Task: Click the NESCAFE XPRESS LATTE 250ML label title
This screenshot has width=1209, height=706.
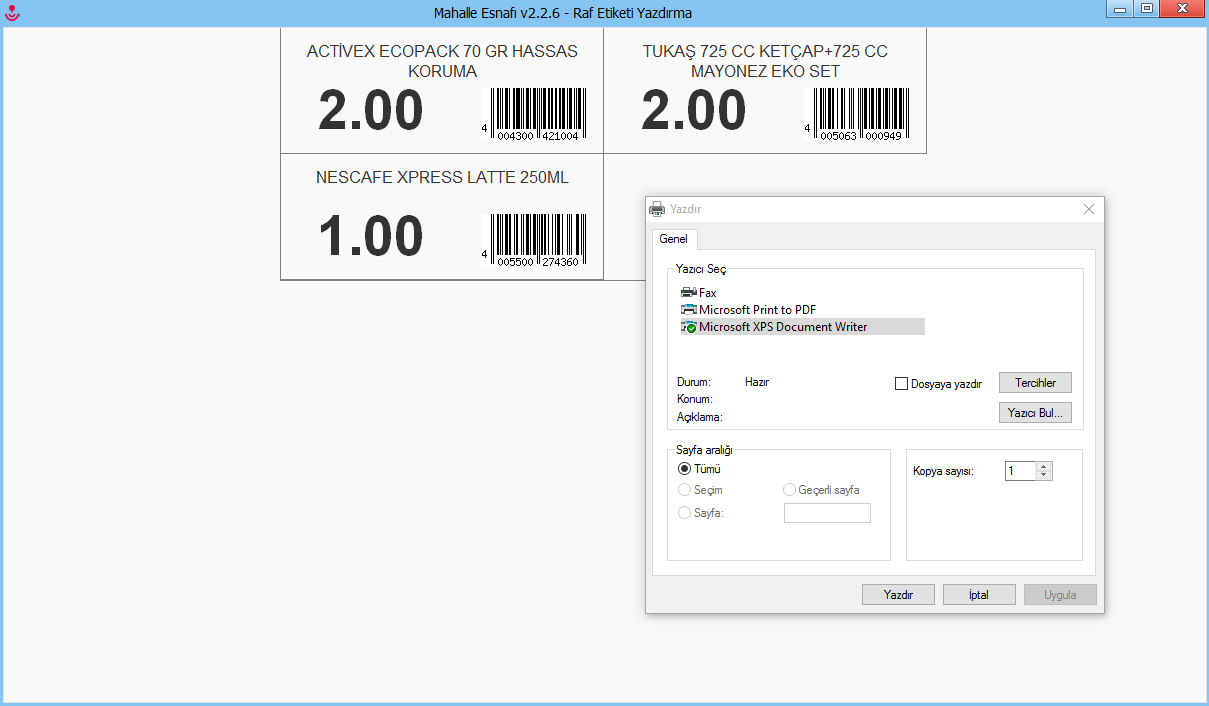Action: pos(442,177)
